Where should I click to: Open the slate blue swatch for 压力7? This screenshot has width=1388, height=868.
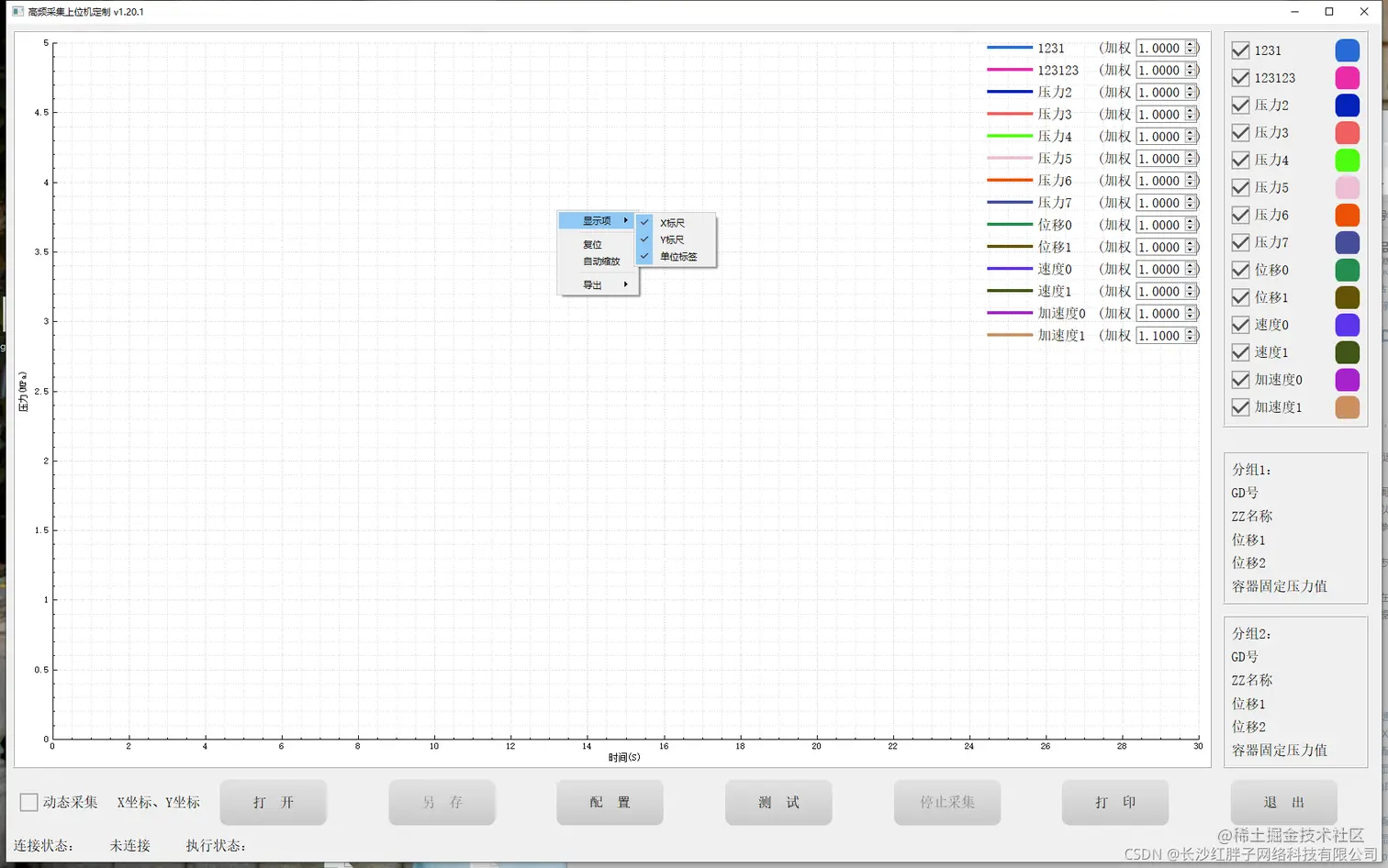tap(1347, 242)
